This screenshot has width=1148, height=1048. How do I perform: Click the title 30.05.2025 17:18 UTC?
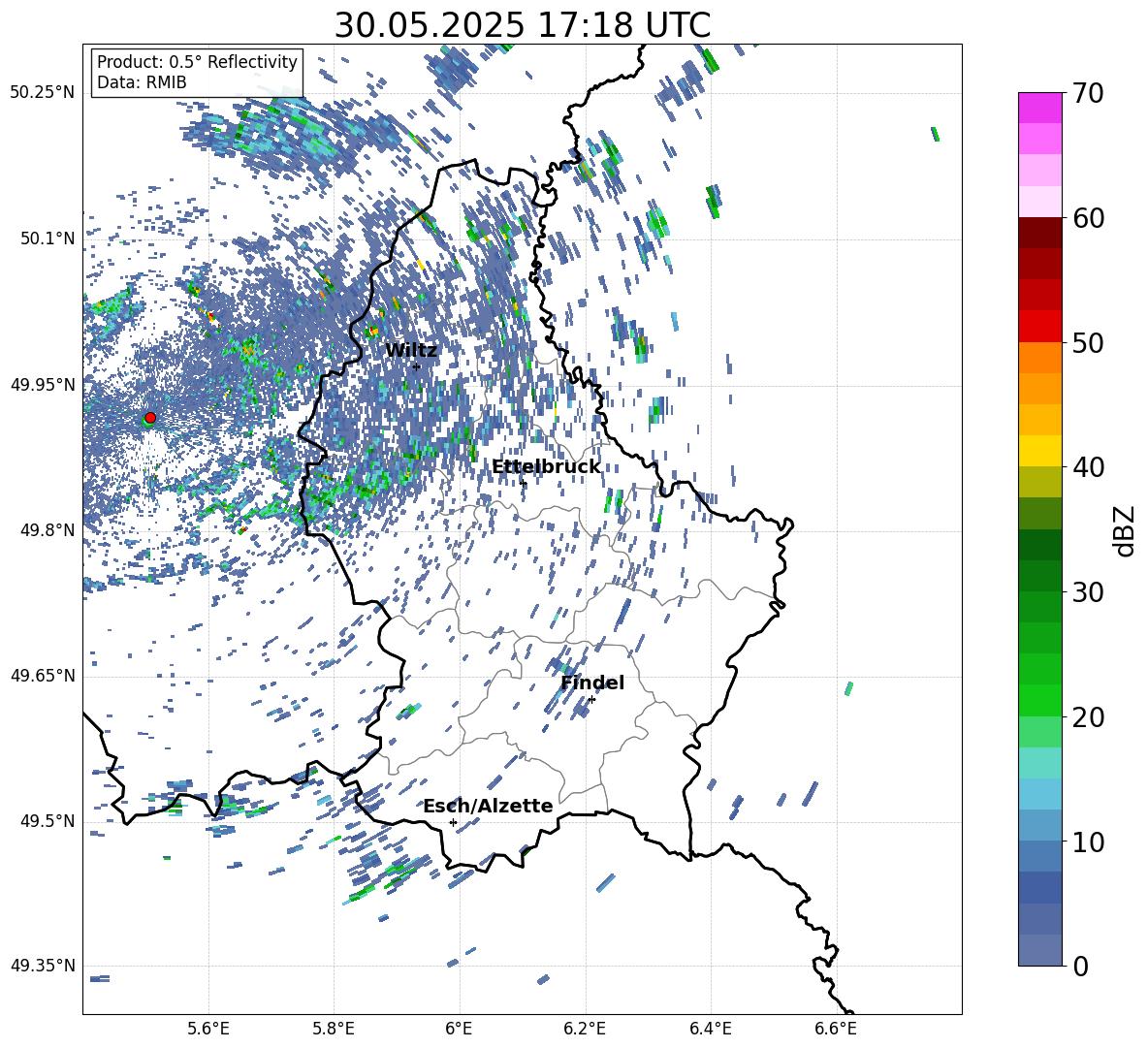click(x=522, y=25)
